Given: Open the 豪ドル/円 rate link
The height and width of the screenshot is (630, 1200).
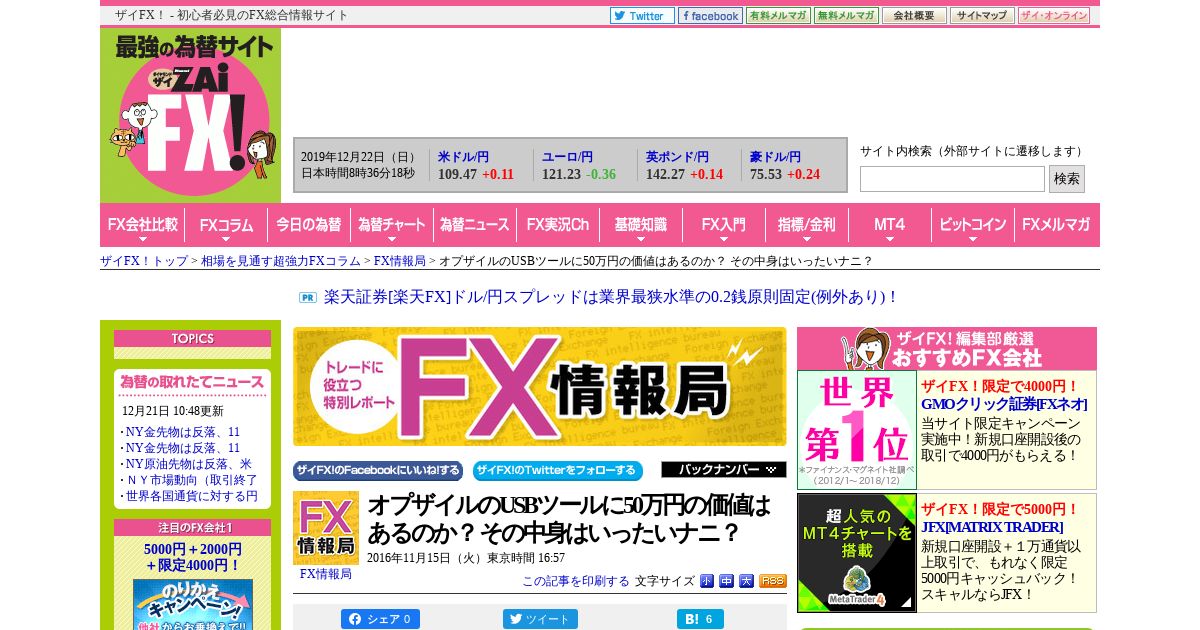Looking at the screenshot, I should [775, 157].
